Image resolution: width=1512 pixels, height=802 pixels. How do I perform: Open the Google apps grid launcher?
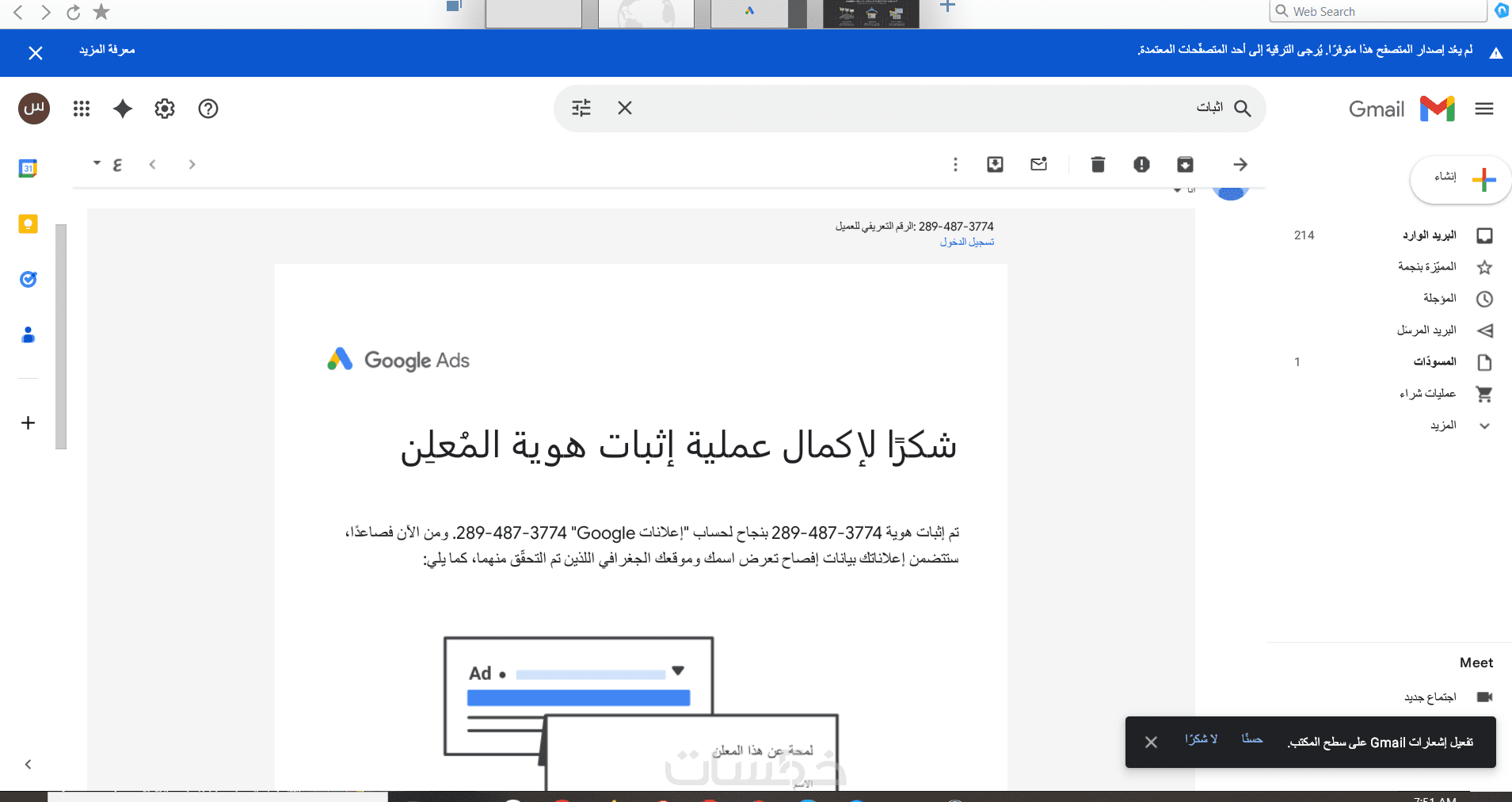tap(82, 109)
